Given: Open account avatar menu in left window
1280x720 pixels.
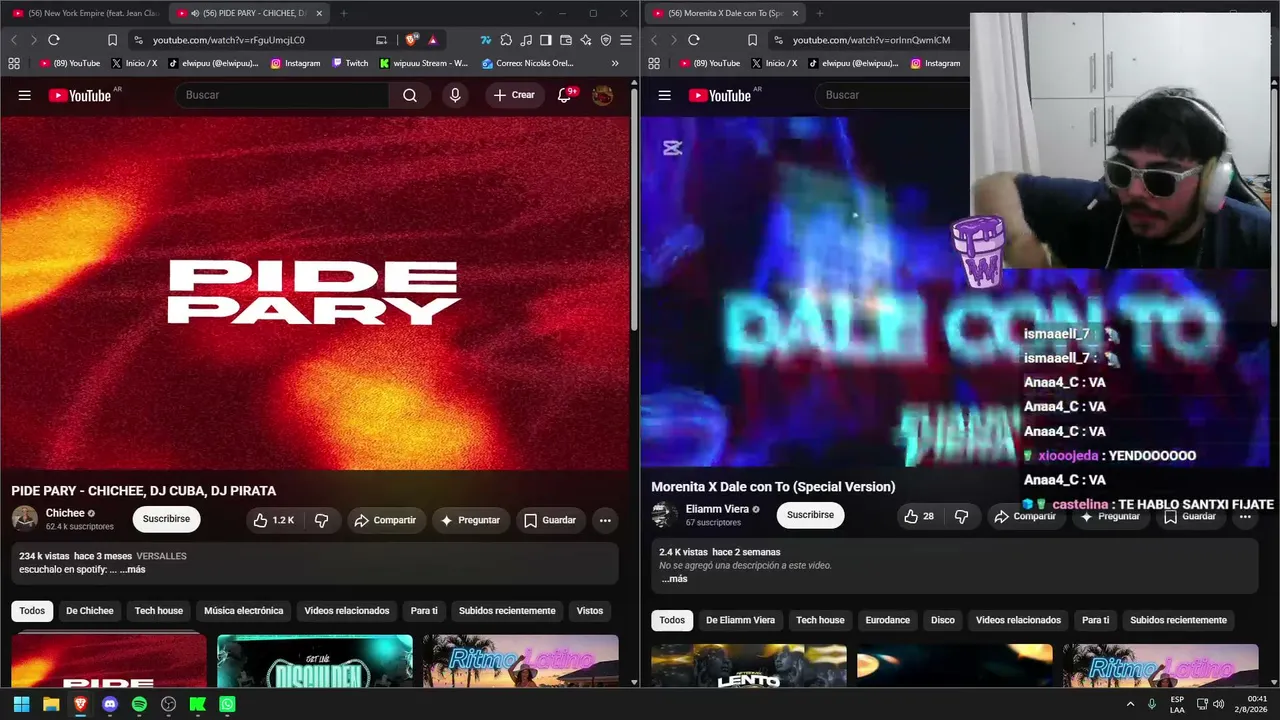Looking at the screenshot, I should (x=602, y=95).
